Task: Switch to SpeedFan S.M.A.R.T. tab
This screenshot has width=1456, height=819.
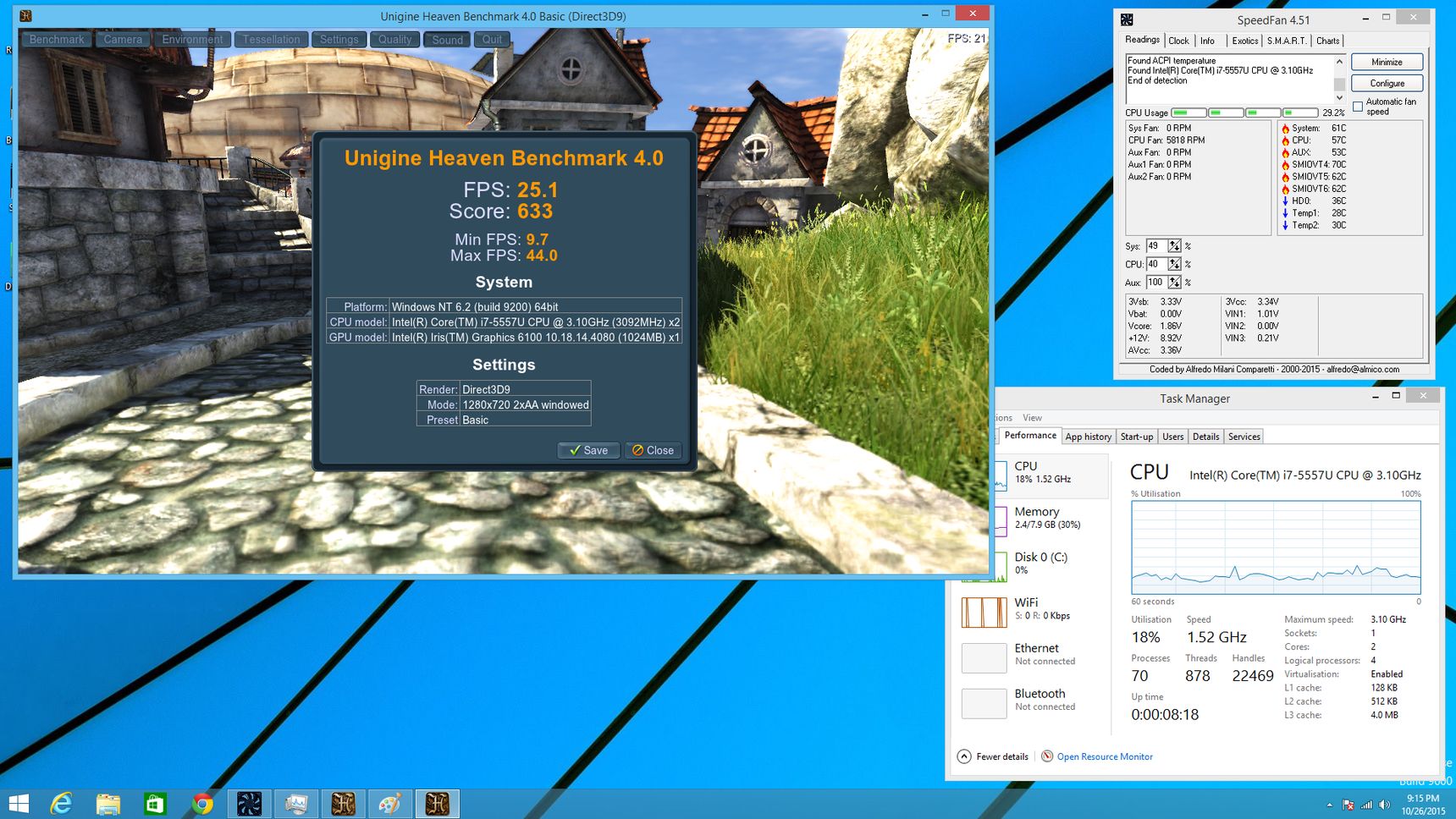Action: tap(1286, 41)
